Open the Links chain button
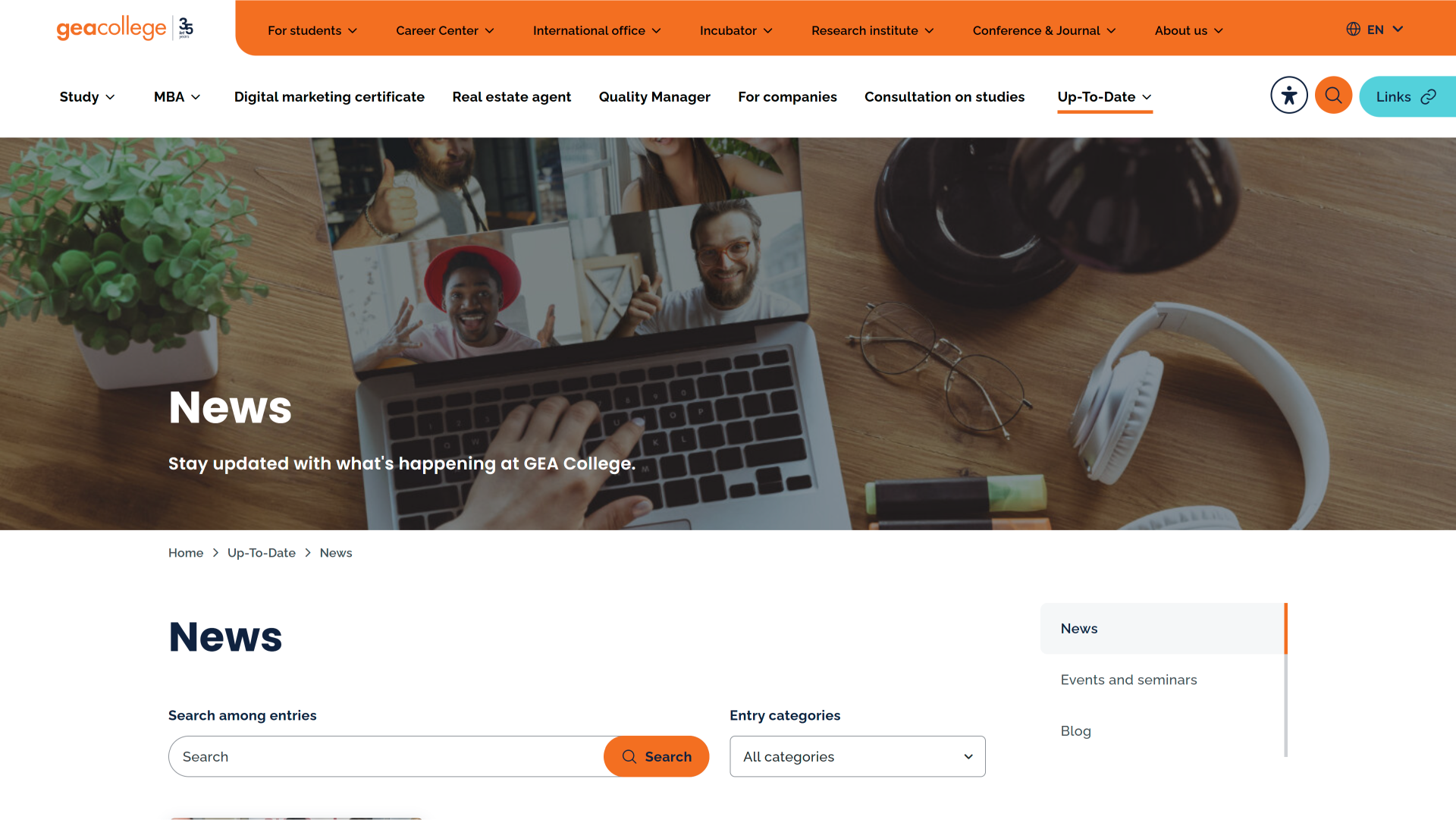Screen dimensions: 1456x820 tap(1407, 97)
